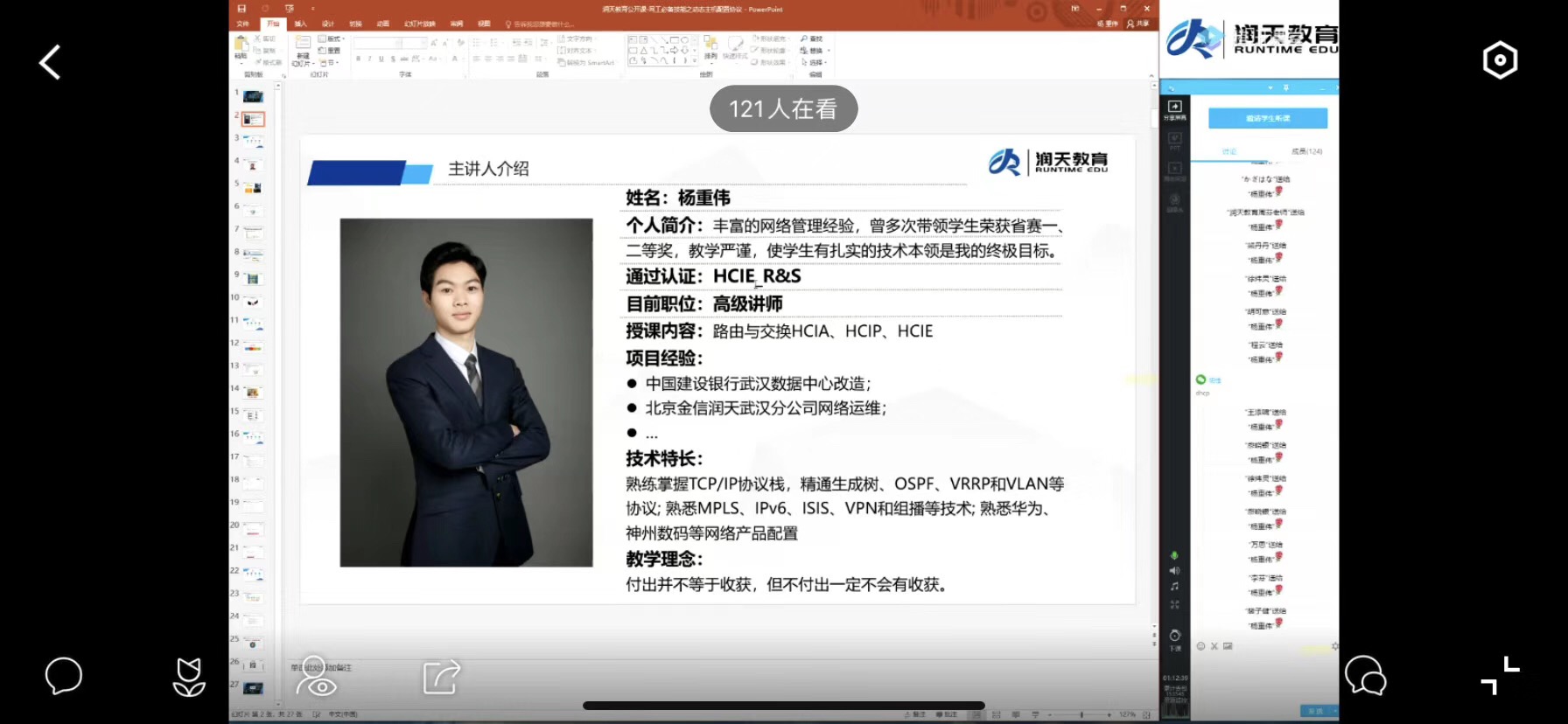The image size is (1568, 724).
Task: Open the hexagon settings icon
Action: [1500, 60]
